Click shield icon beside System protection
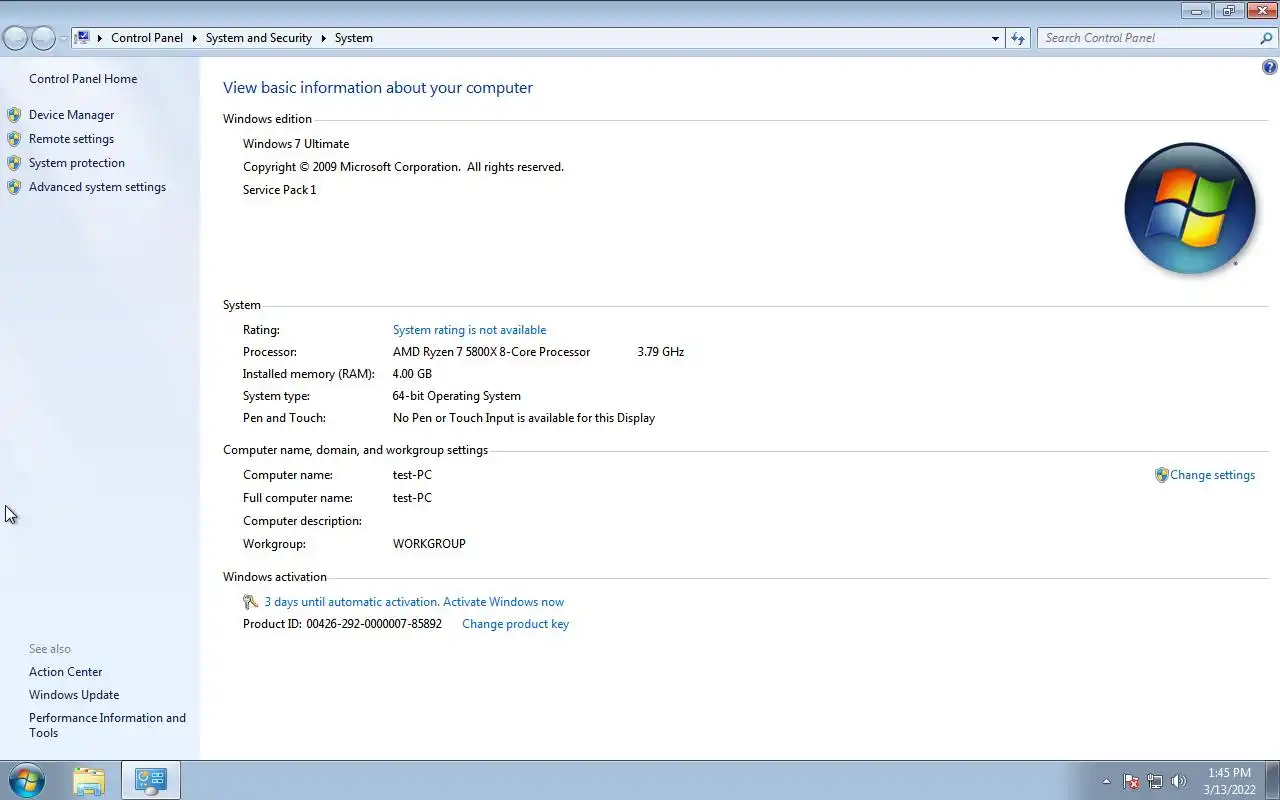Viewport: 1280px width, 800px height. (x=14, y=163)
